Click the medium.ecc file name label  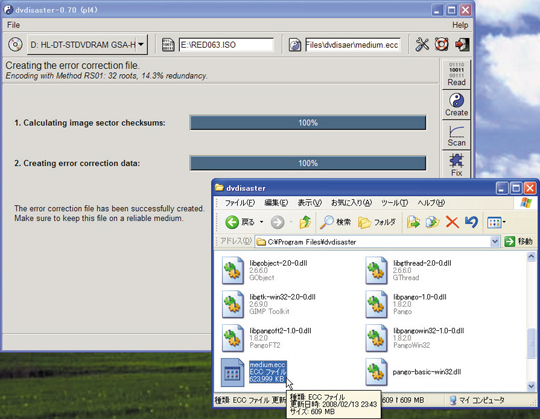[x=267, y=364]
